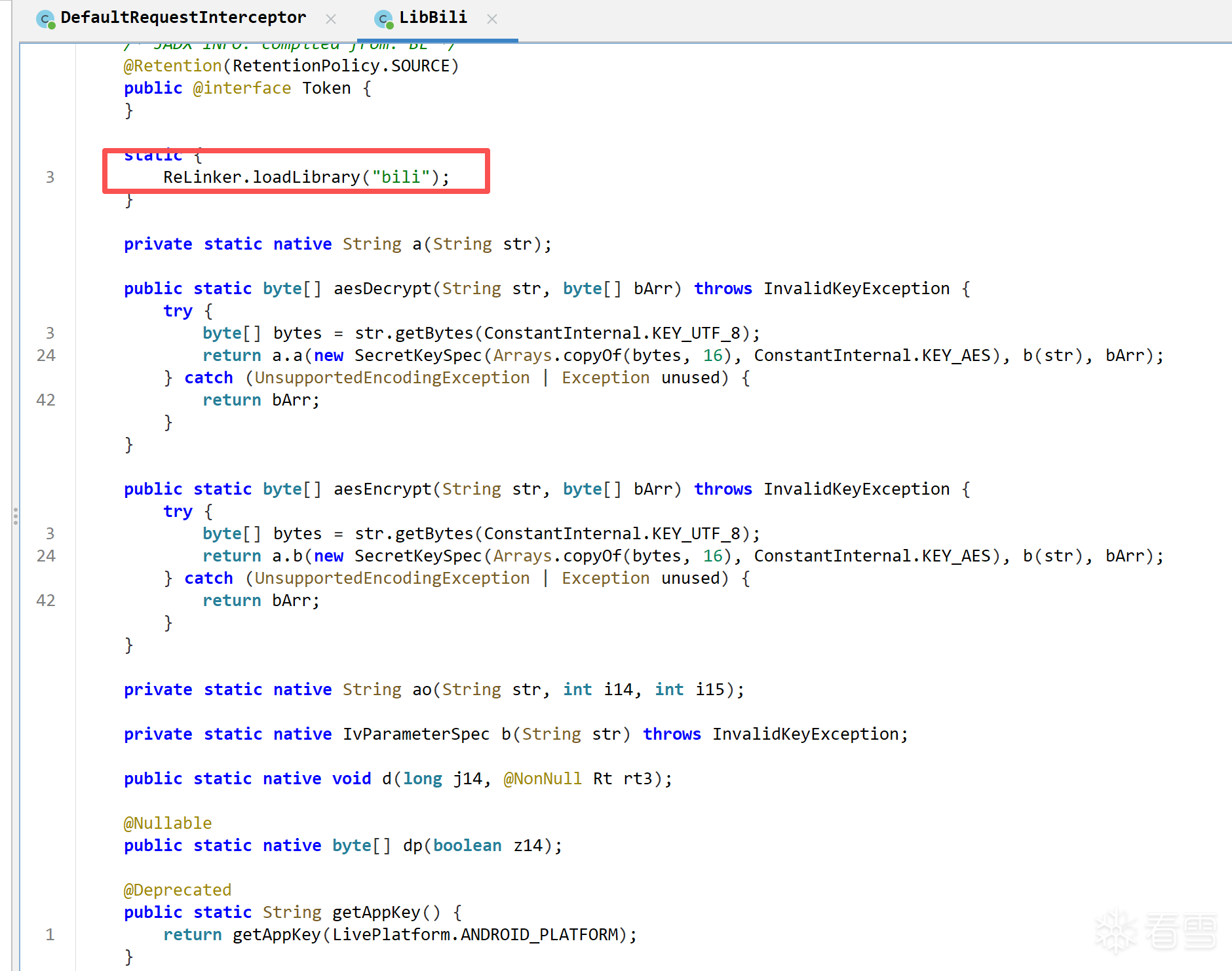Click the @NonNull annotation
Screen dimensions: 1232x971
tap(543, 779)
